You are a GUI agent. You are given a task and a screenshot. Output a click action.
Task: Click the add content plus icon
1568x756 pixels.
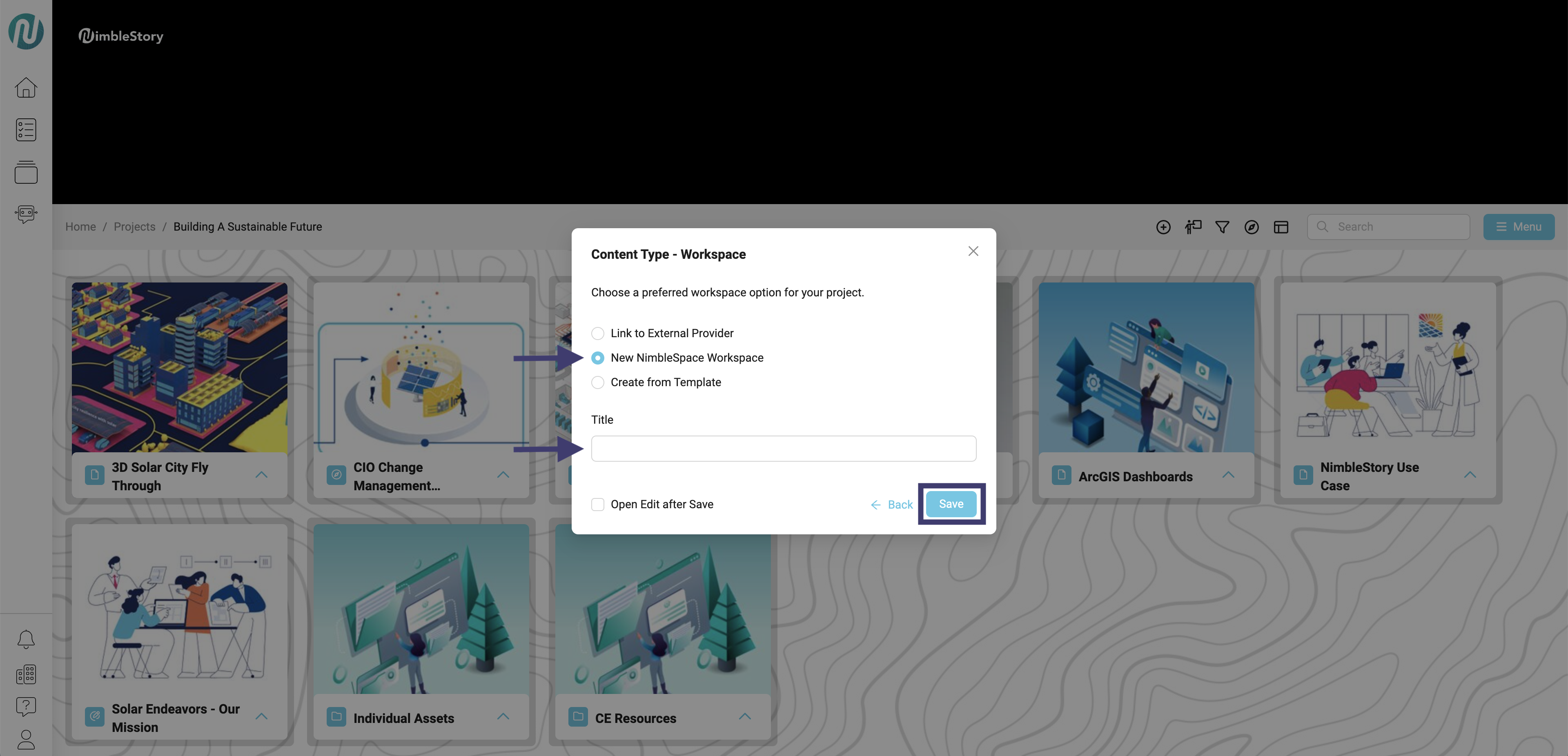pyautogui.click(x=1163, y=227)
